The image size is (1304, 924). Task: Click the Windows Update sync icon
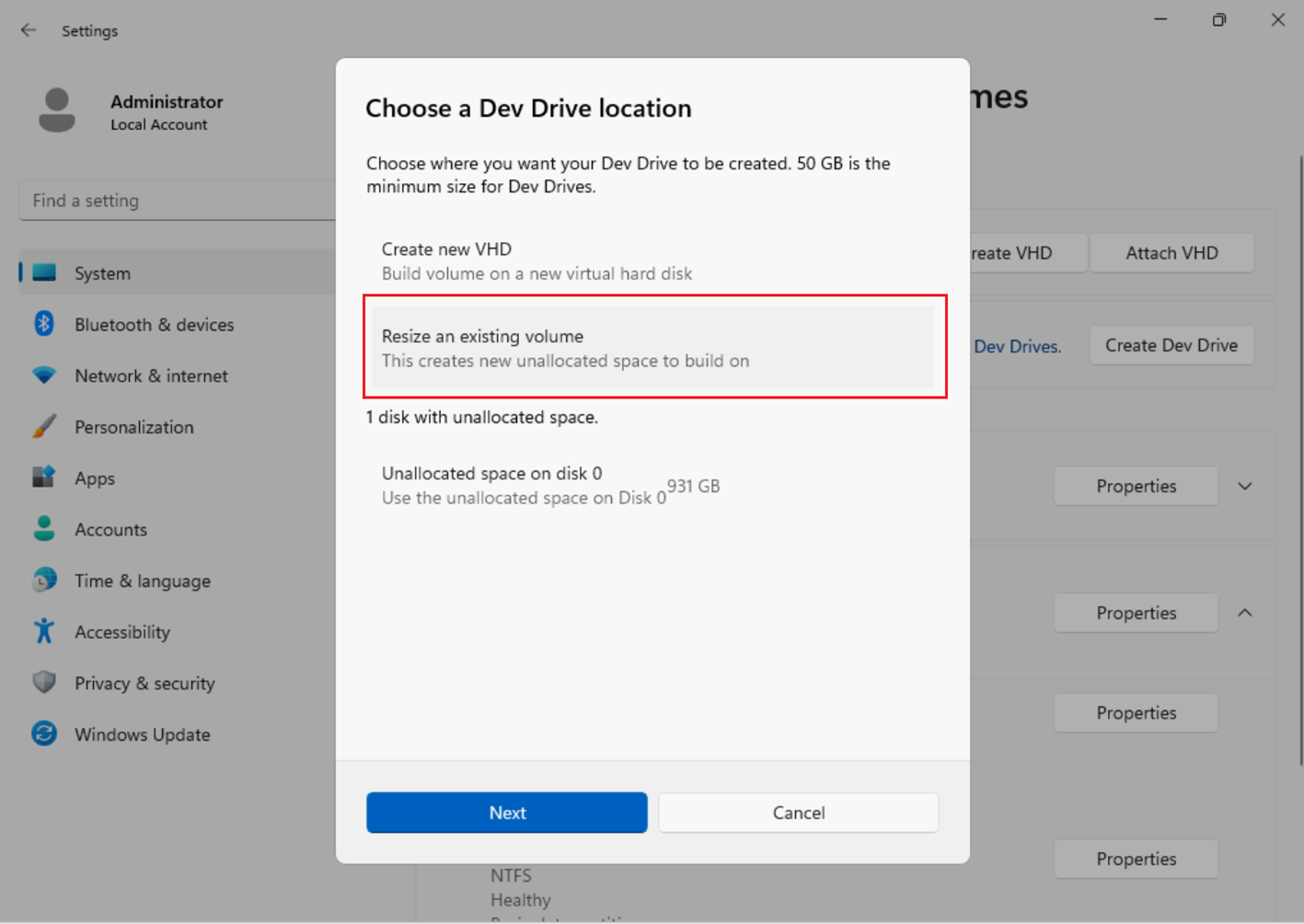[x=43, y=734]
